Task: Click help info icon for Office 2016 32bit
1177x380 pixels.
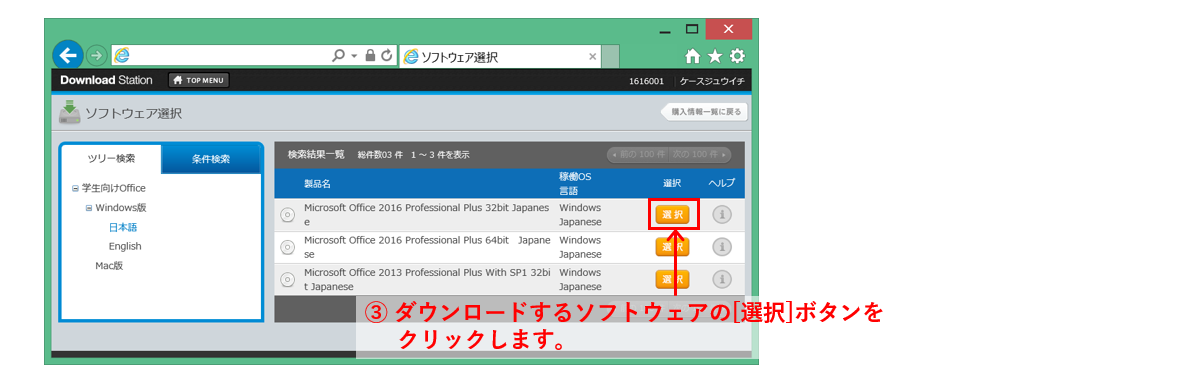Action: pos(721,215)
